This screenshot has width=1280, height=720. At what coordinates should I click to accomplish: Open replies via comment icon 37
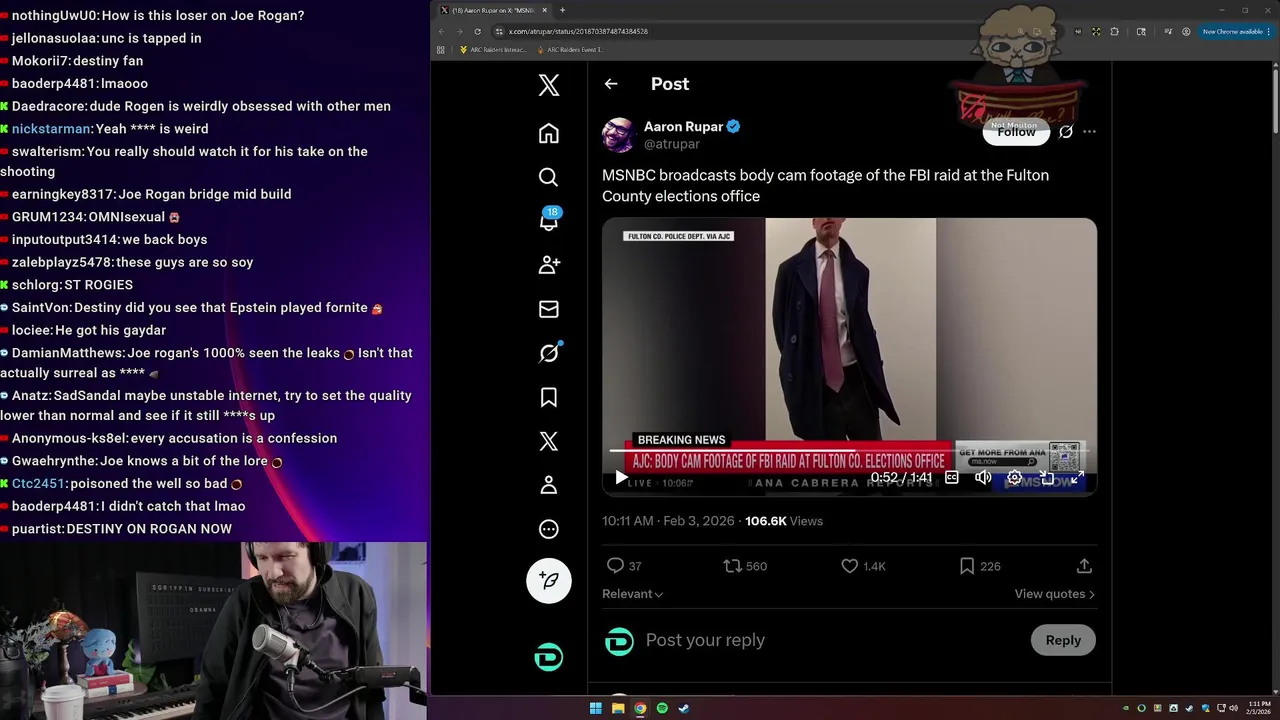pos(624,566)
